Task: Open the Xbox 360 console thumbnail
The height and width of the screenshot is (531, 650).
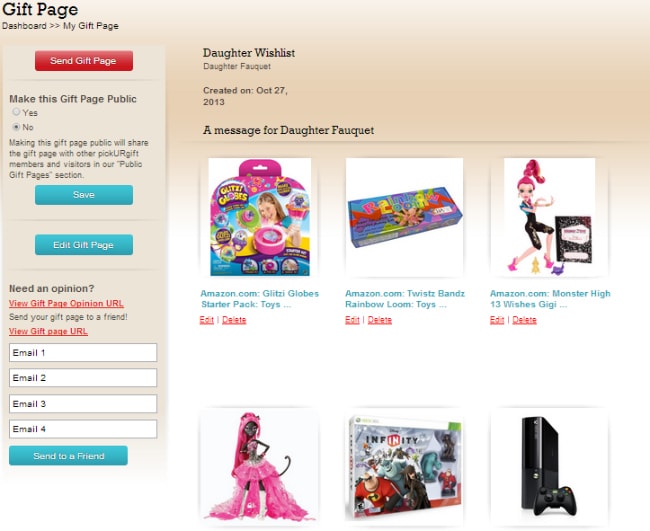Action: coord(549,466)
